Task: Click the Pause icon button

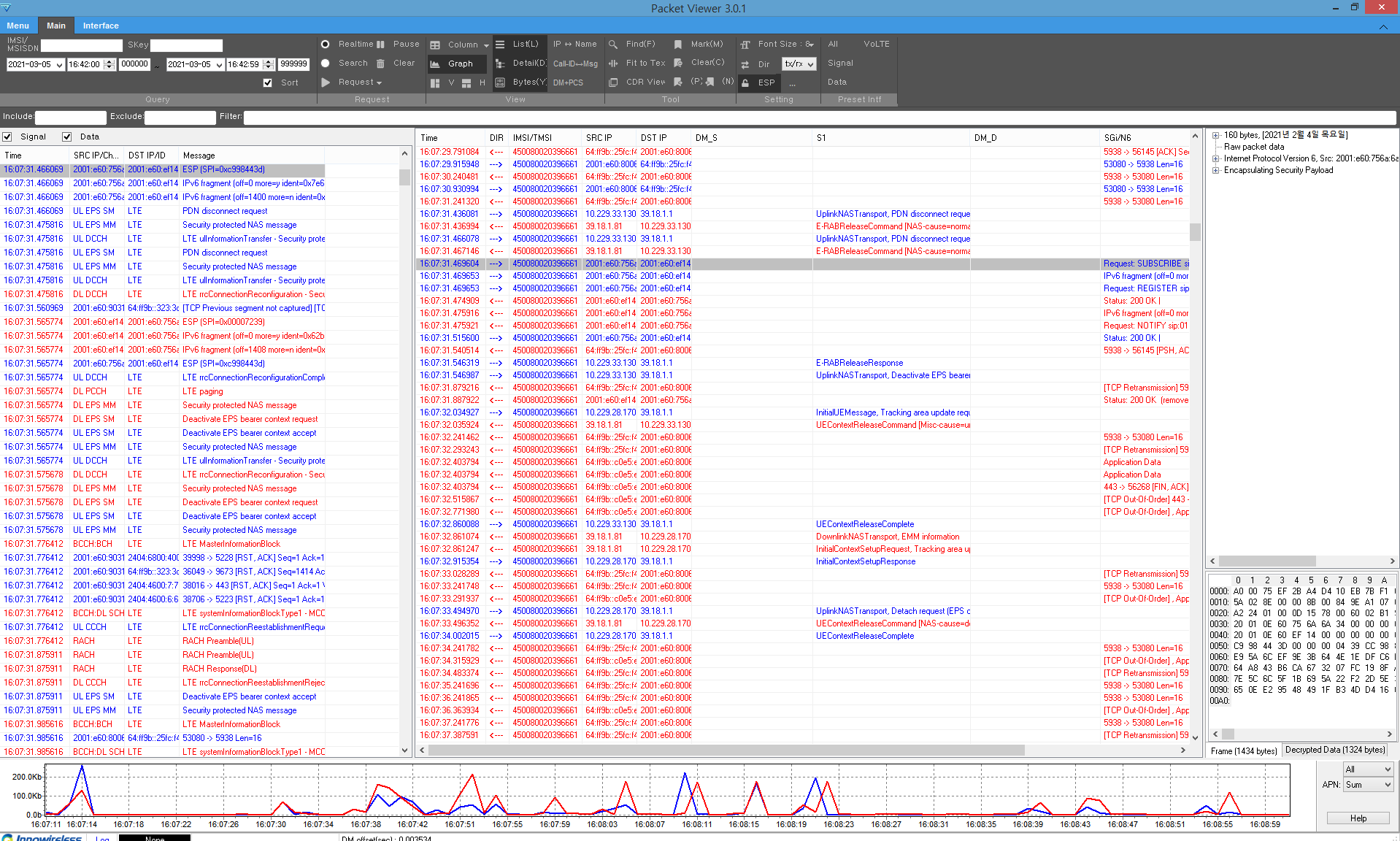Action: 380,45
